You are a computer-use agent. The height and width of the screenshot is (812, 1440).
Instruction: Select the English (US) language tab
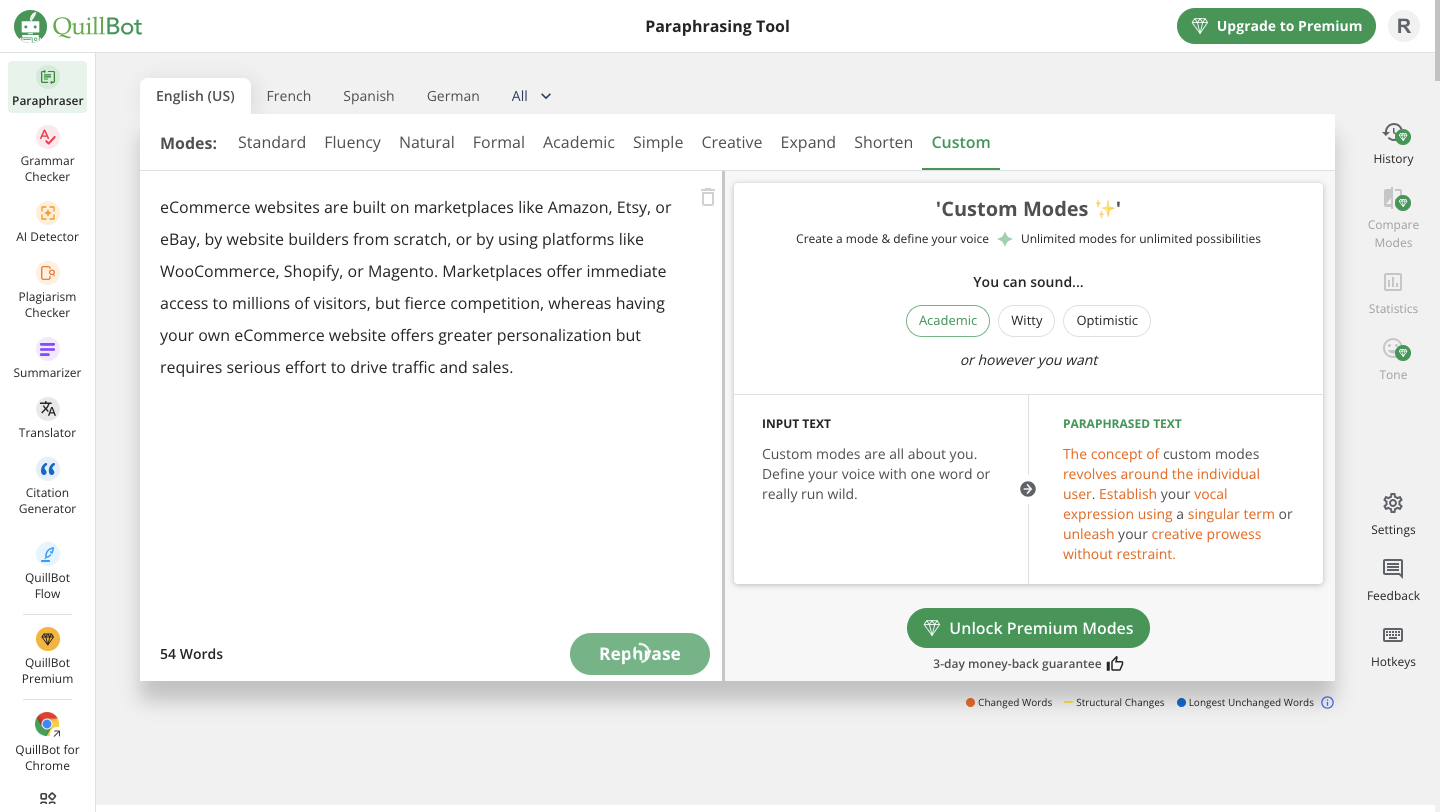[x=195, y=96]
